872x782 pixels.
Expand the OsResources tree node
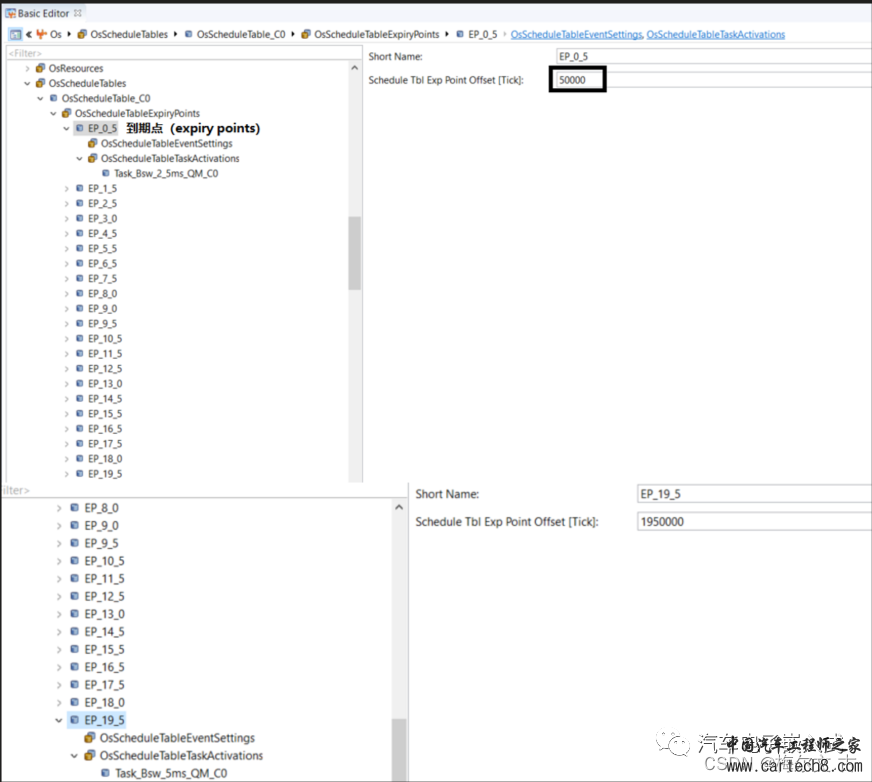coord(27,68)
